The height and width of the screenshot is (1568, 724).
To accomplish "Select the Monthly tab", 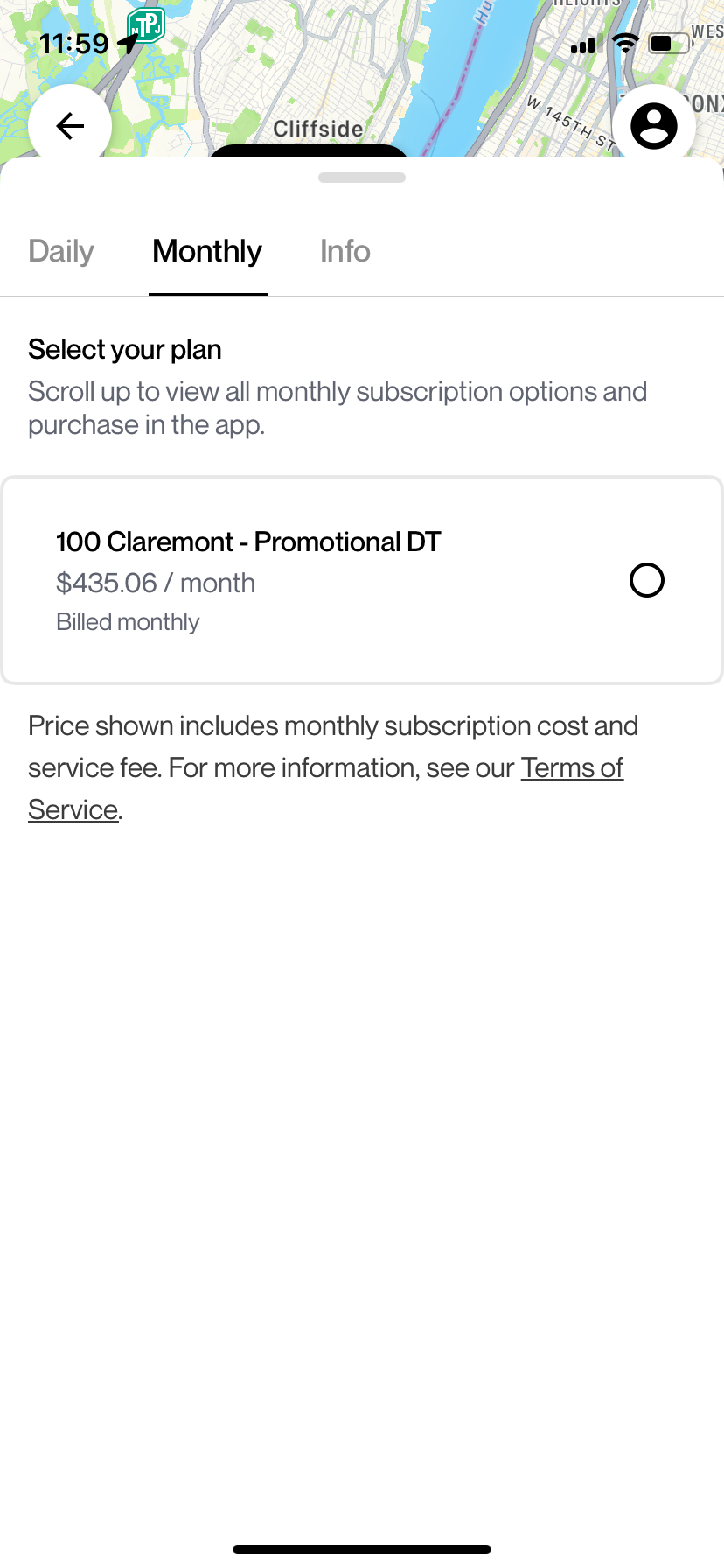I will click(207, 252).
